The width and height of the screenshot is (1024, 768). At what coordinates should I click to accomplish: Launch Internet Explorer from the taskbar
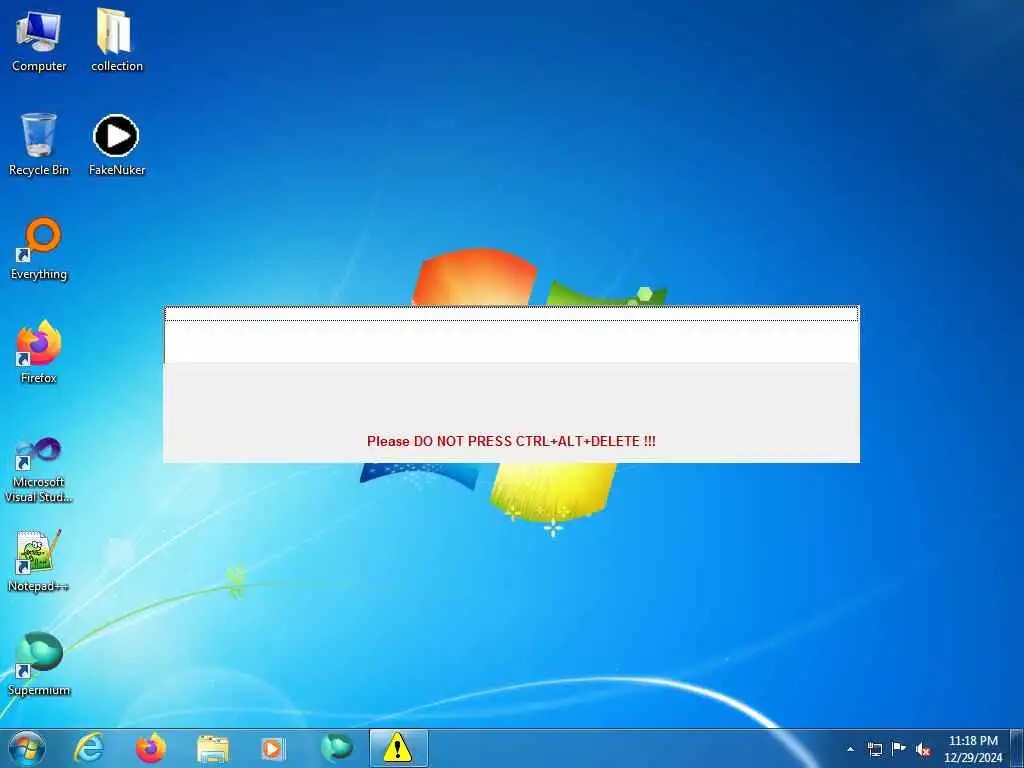coord(89,748)
